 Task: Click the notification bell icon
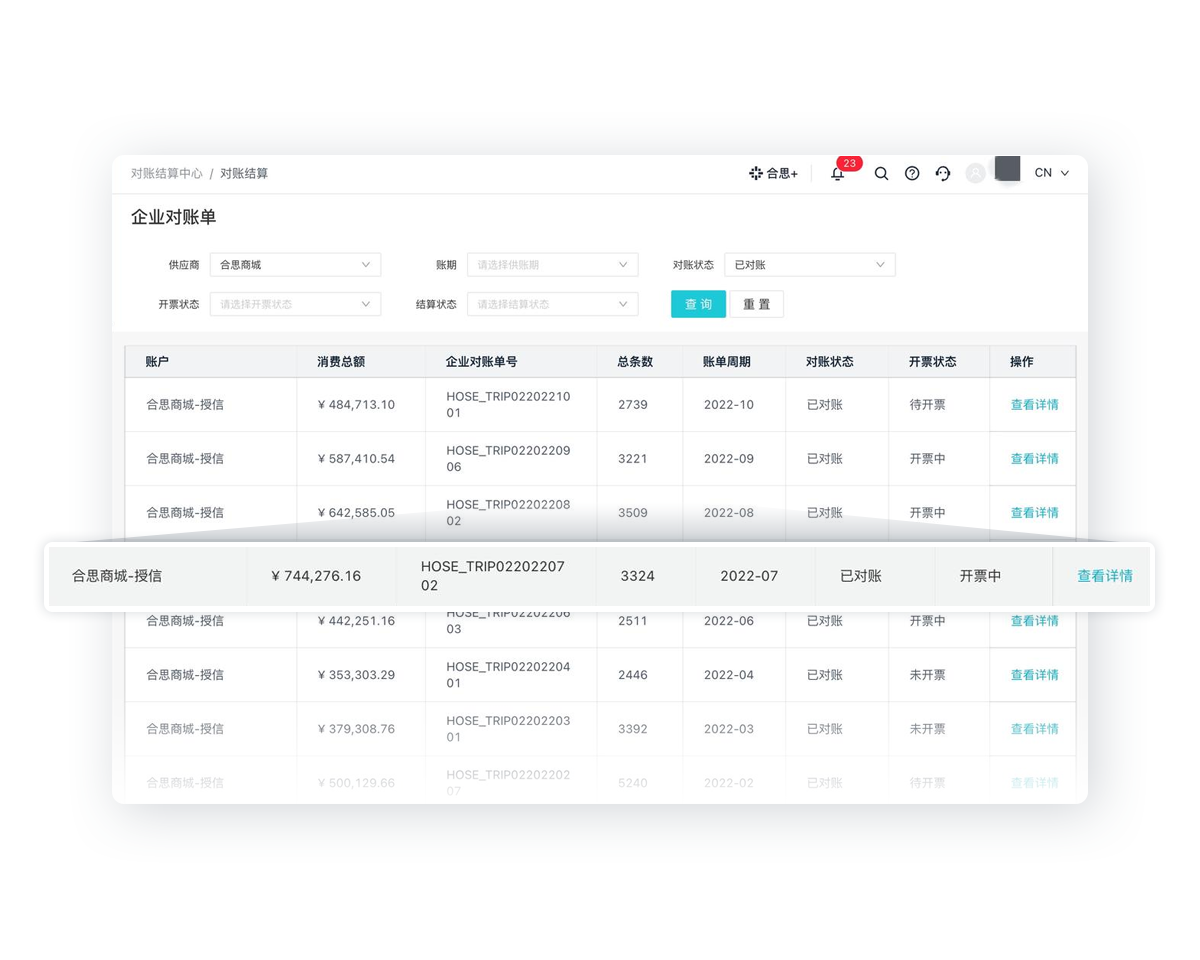[838, 174]
